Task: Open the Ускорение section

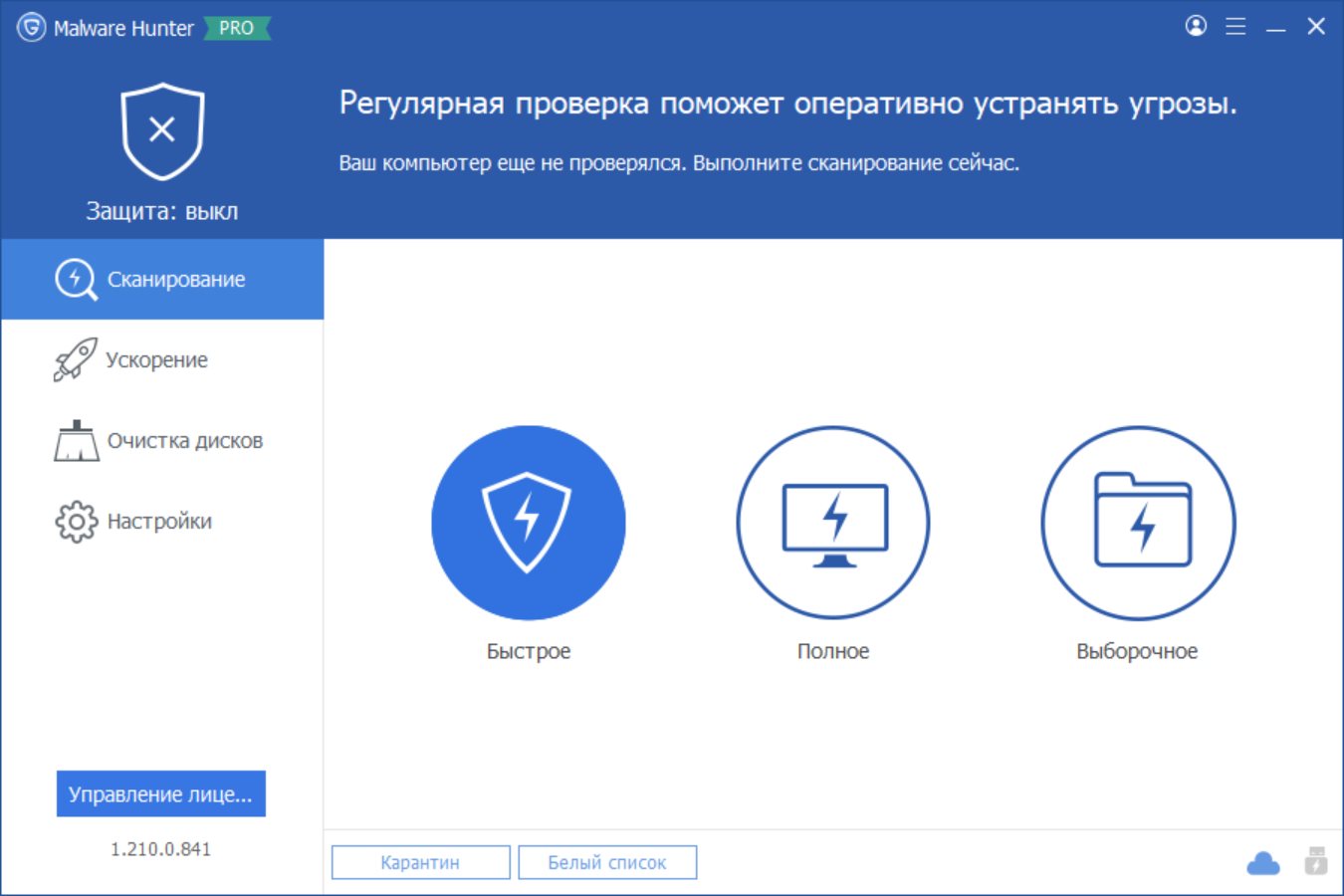Action: 156,360
